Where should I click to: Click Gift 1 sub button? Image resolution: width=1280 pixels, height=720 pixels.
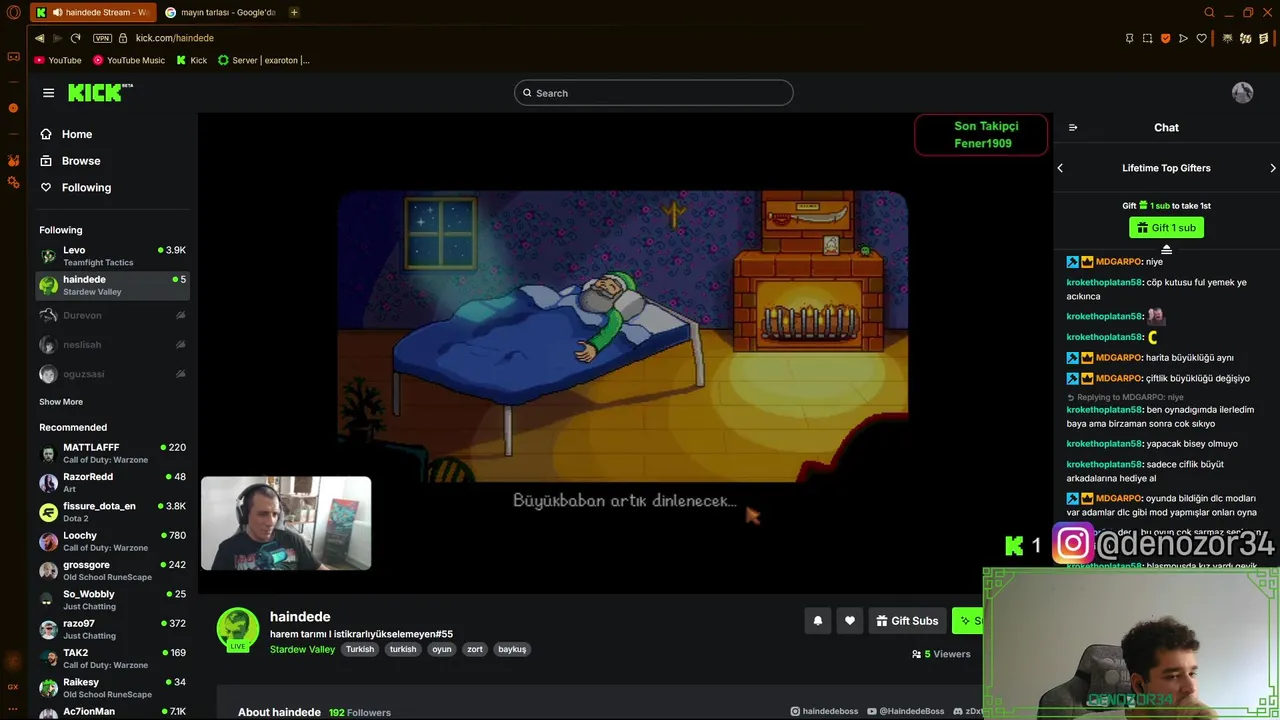(1166, 228)
